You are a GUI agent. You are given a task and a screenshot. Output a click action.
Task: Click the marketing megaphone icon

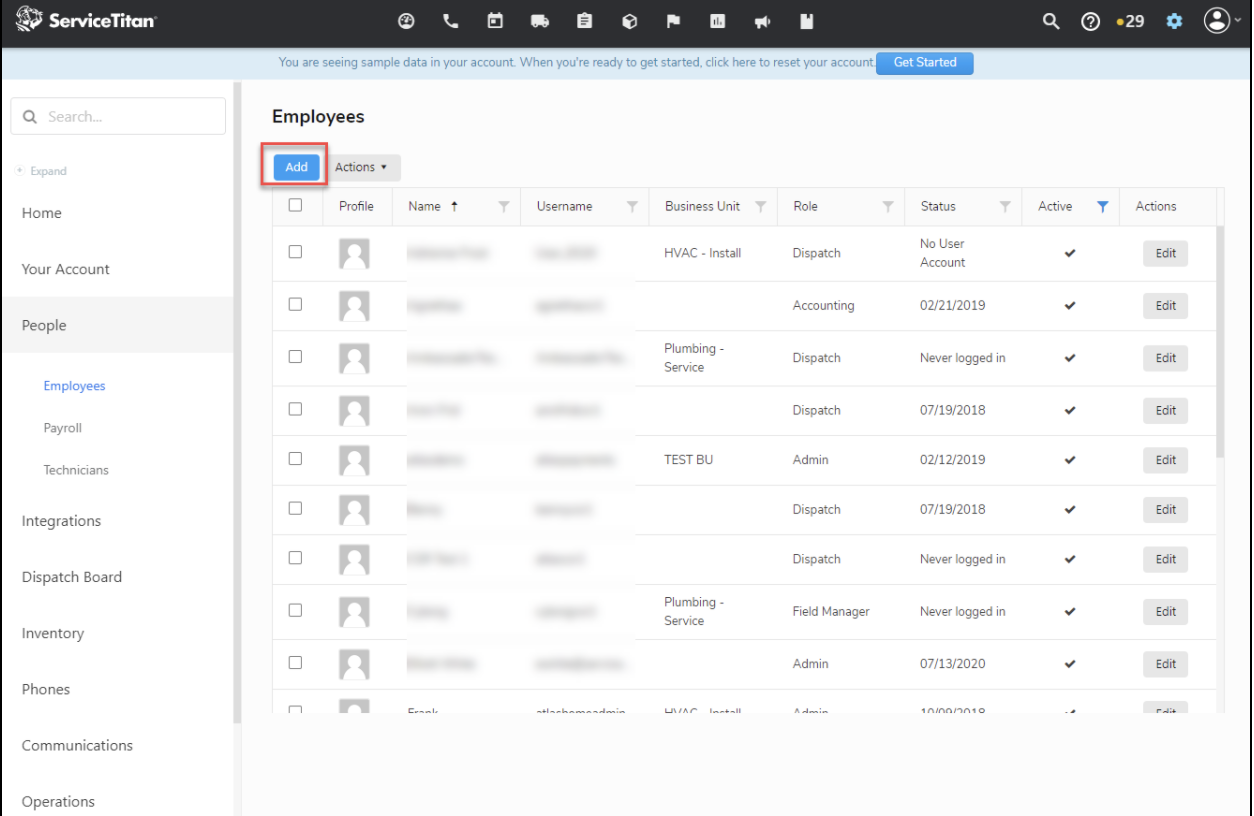coord(761,21)
